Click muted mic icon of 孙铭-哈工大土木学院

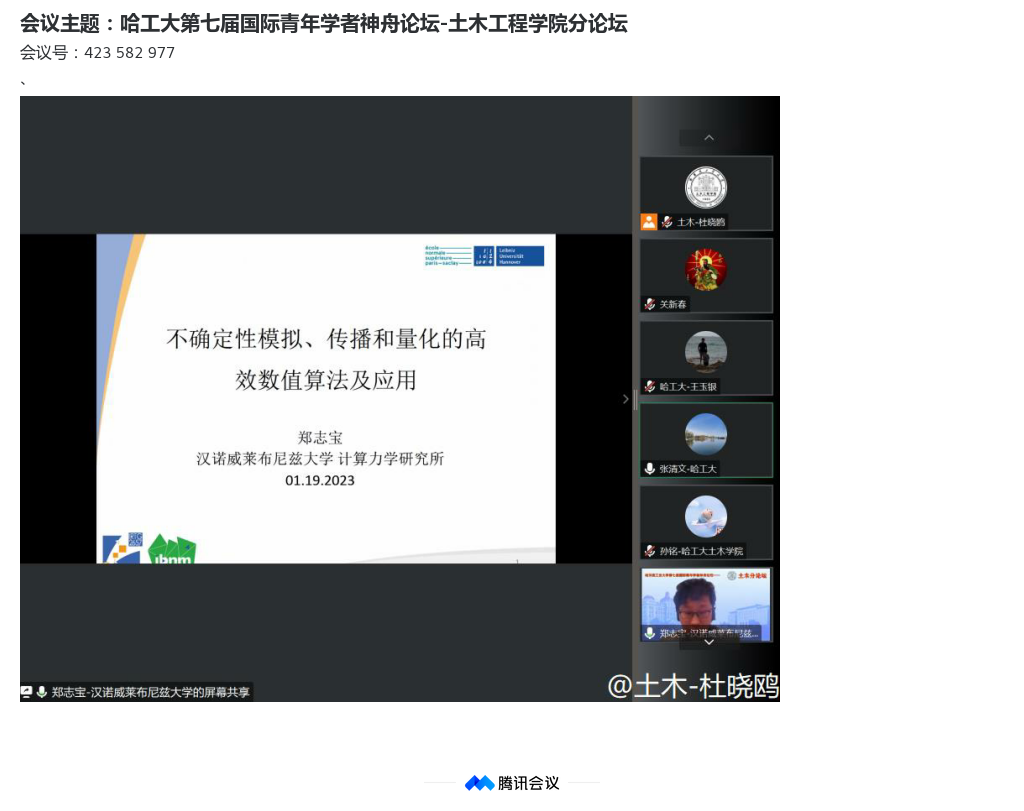click(650, 551)
